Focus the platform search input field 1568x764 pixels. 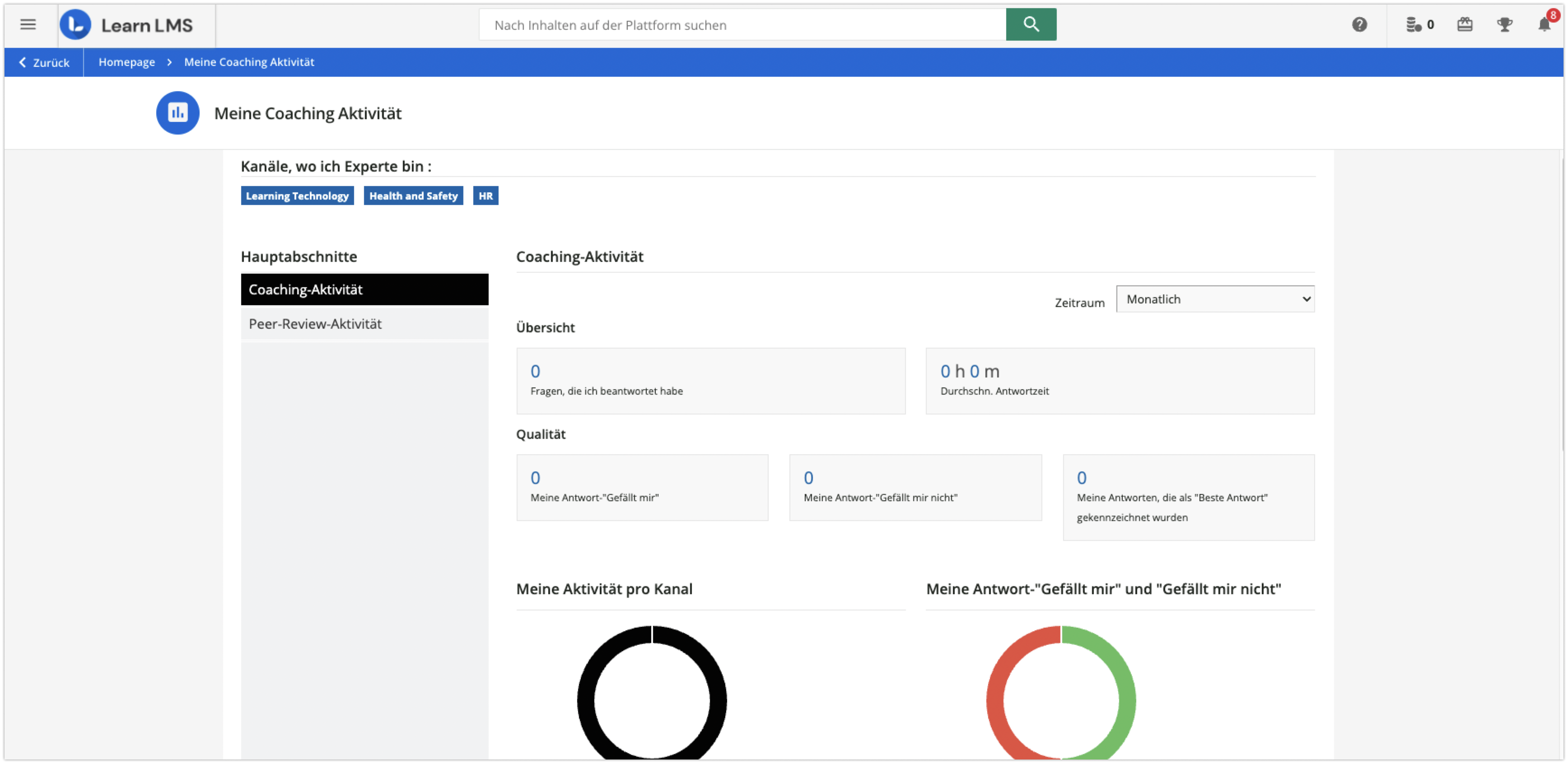point(742,25)
